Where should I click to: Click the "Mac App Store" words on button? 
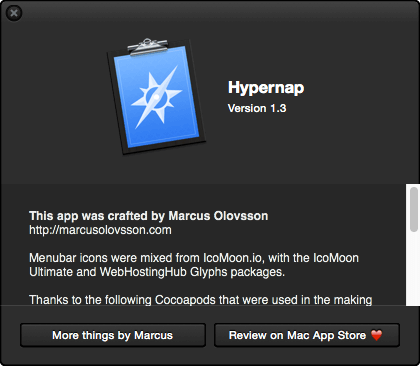coord(326,335)
